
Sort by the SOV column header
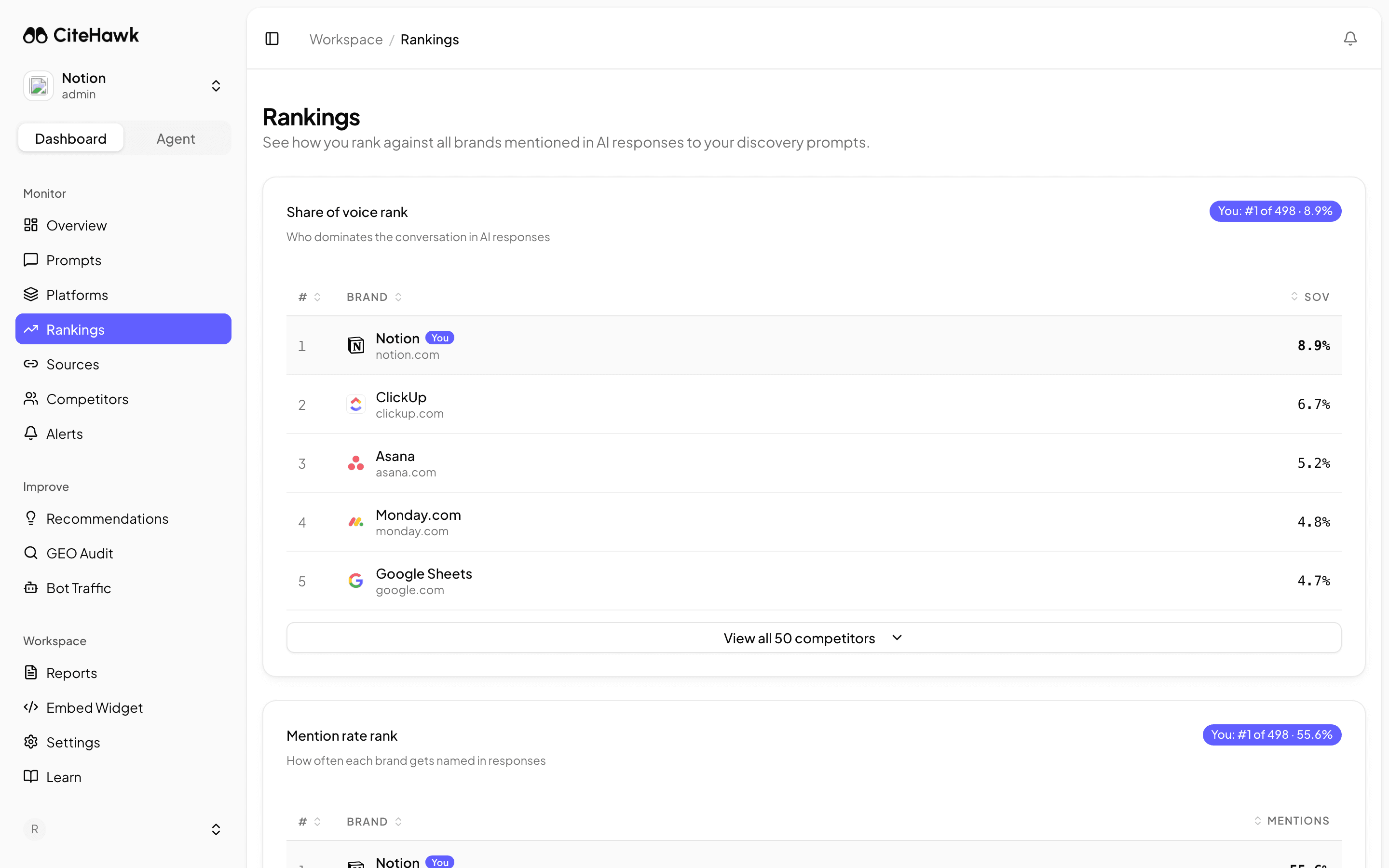click(x=1310, y=297)
